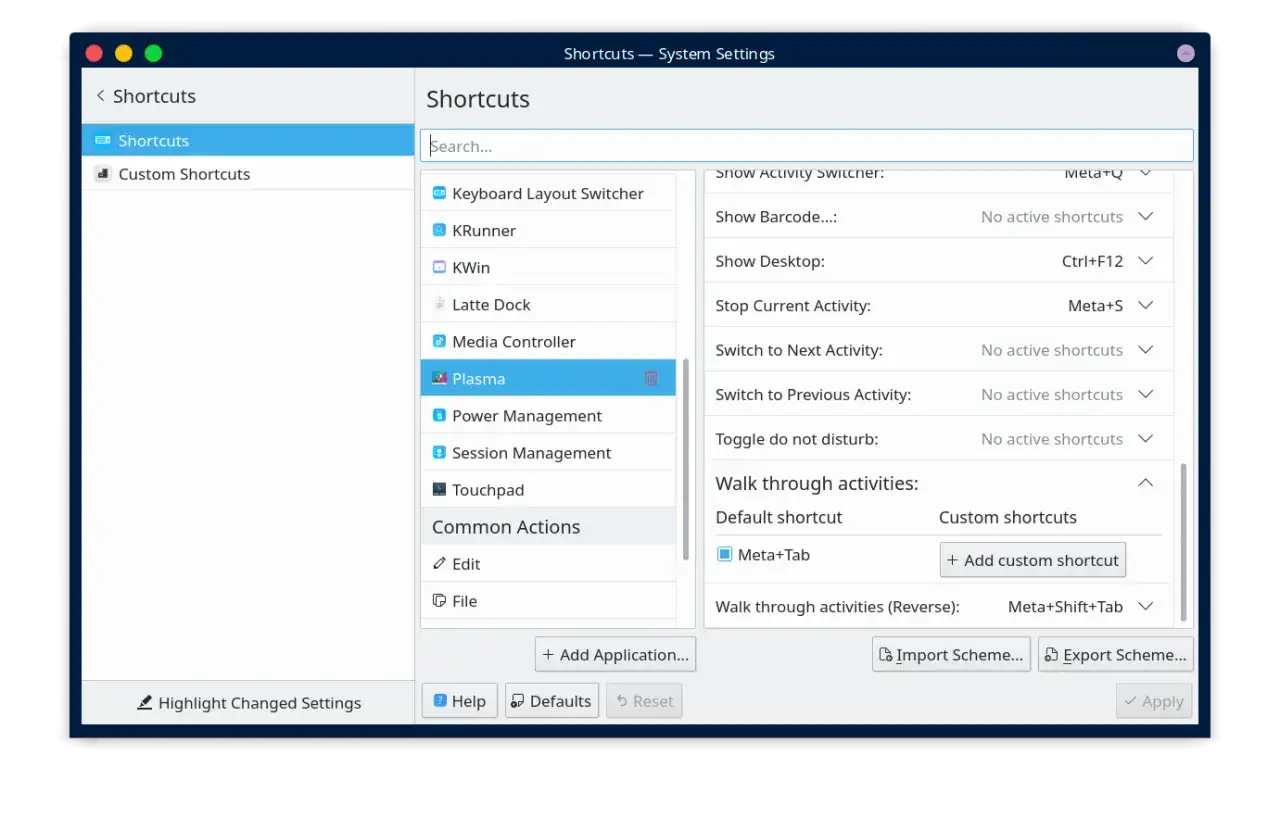The image size is (1280, 817).
Task: Click the Edit pencil icon under Common Actions
Action: pos(439,563)
